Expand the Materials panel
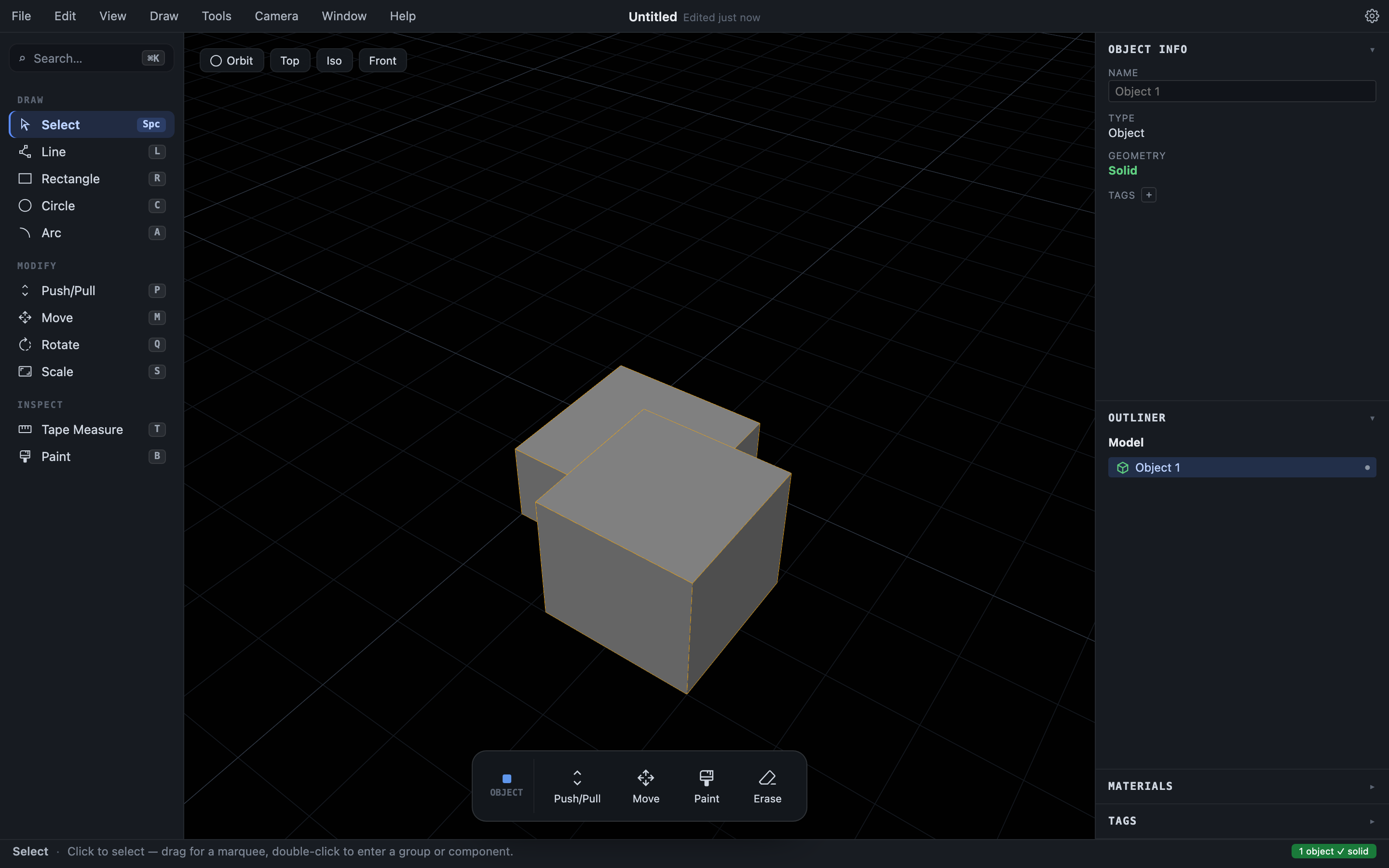Screen dimensions: 1389x868 [1372, 787]
